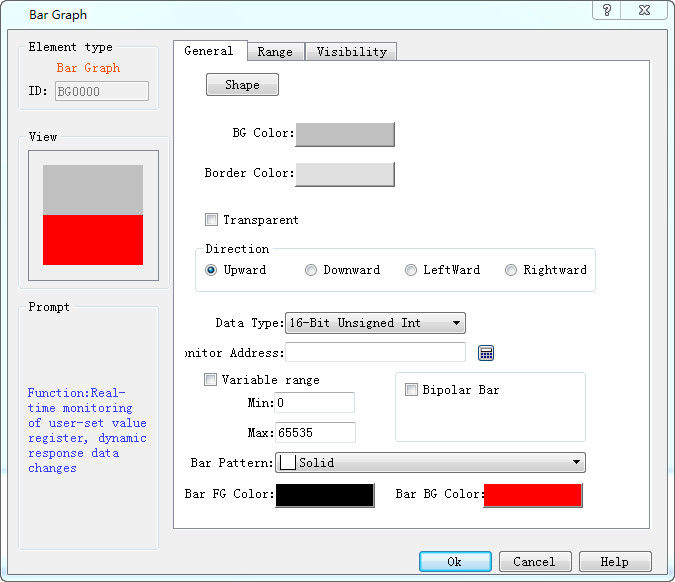Click the blue Function prompt text
The height and width of the screenshot is (582, 675).
click(87, 430)
